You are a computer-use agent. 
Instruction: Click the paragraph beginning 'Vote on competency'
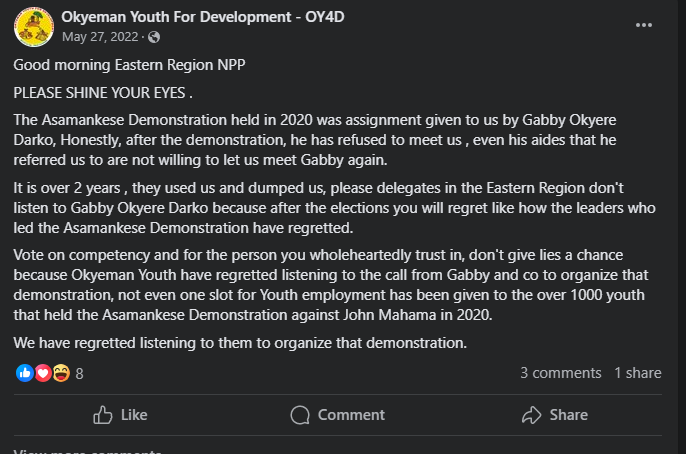(331, 285)
